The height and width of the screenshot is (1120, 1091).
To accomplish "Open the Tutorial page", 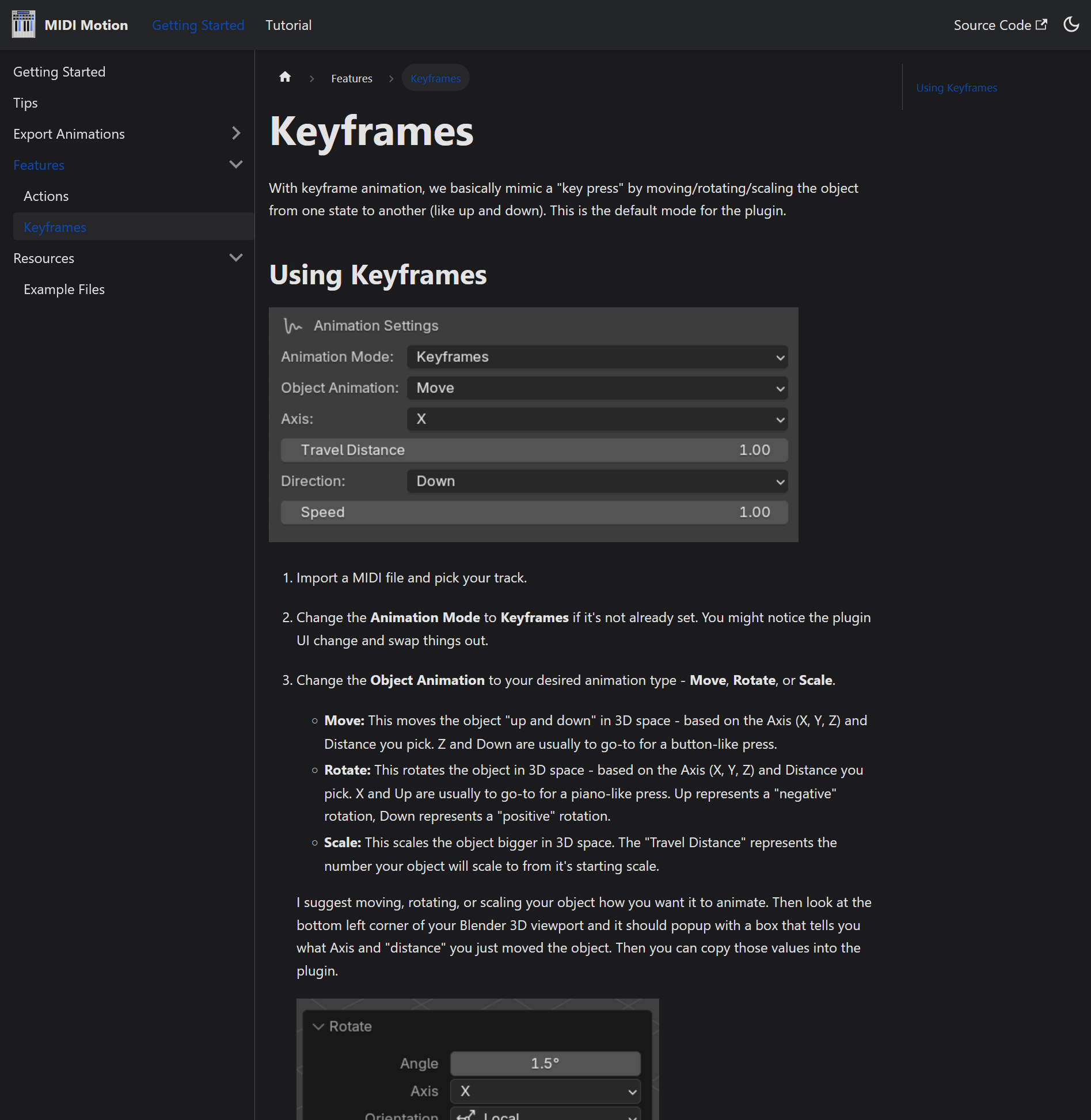I will (x=288, y=25).
